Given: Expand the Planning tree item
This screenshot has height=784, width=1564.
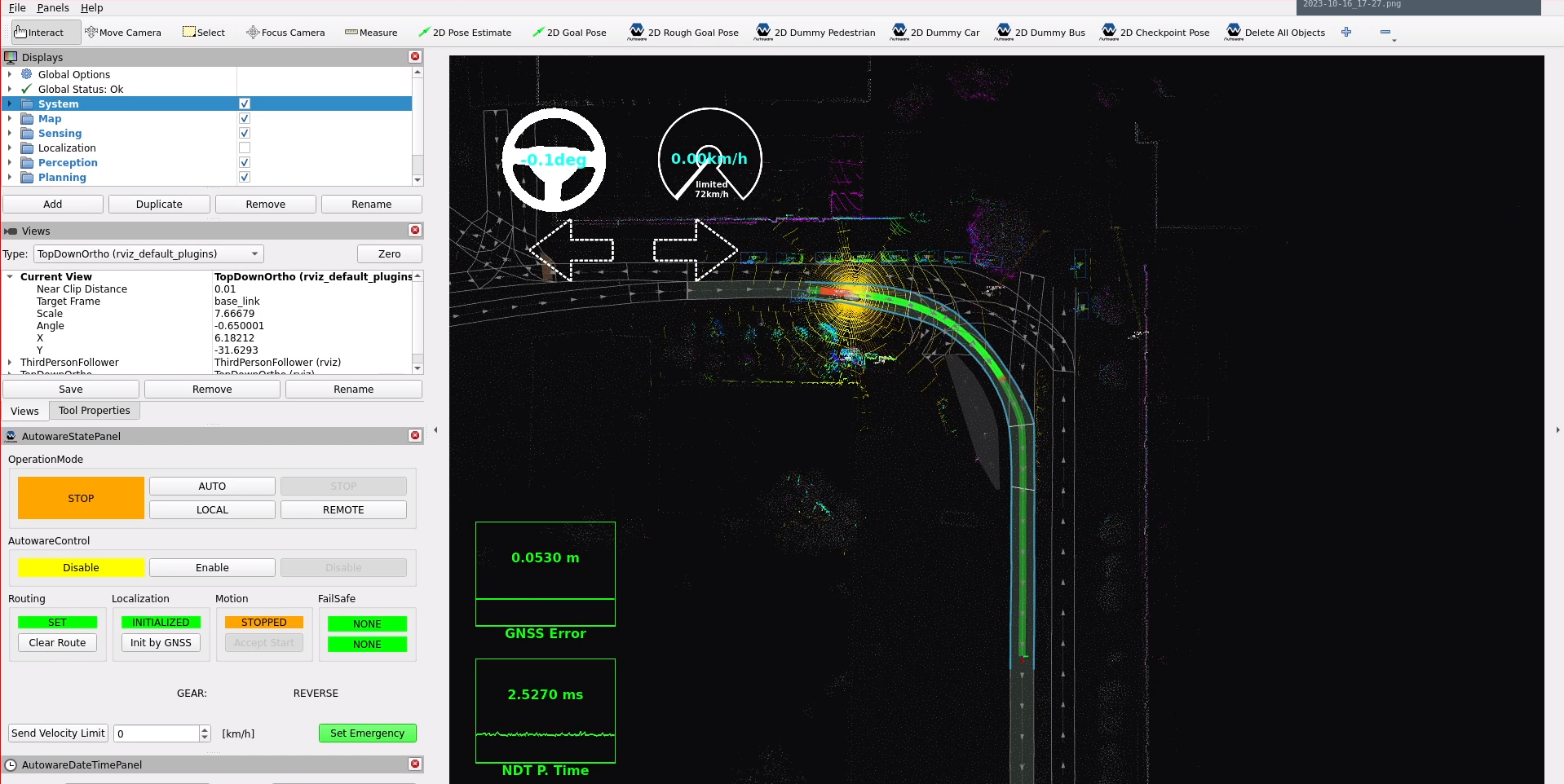Looking at the screenshot, I should [10, 178].
